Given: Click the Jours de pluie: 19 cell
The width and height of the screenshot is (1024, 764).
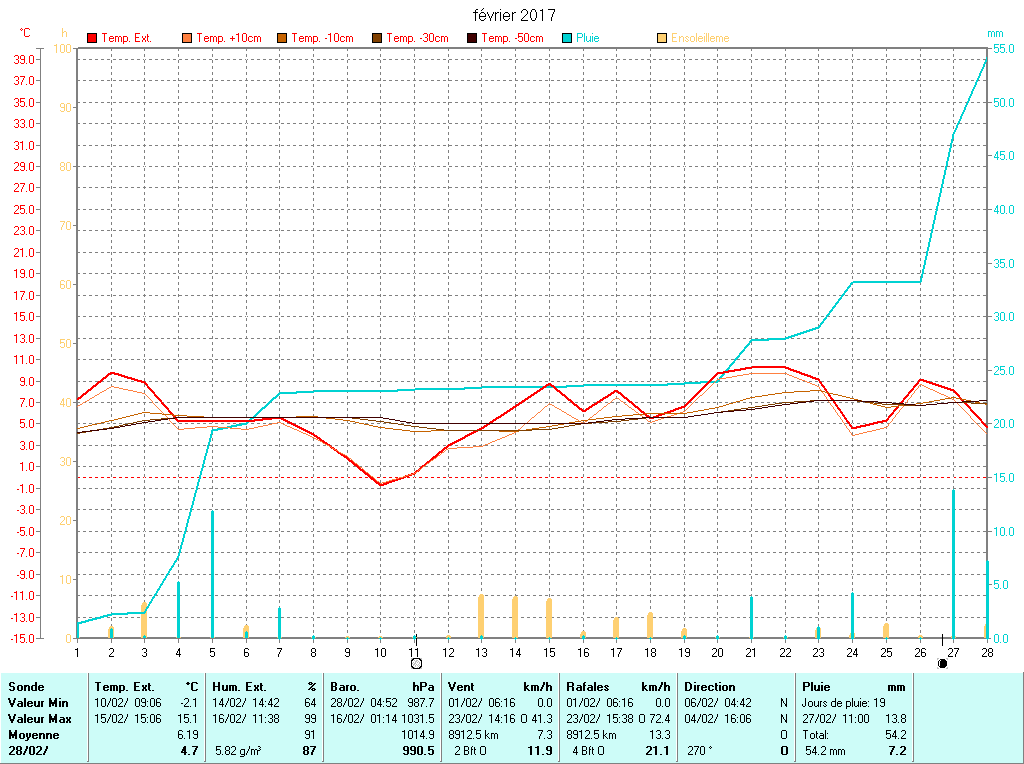Looking at the screenshot, I should pyautogui.click(x=846, y=703).
